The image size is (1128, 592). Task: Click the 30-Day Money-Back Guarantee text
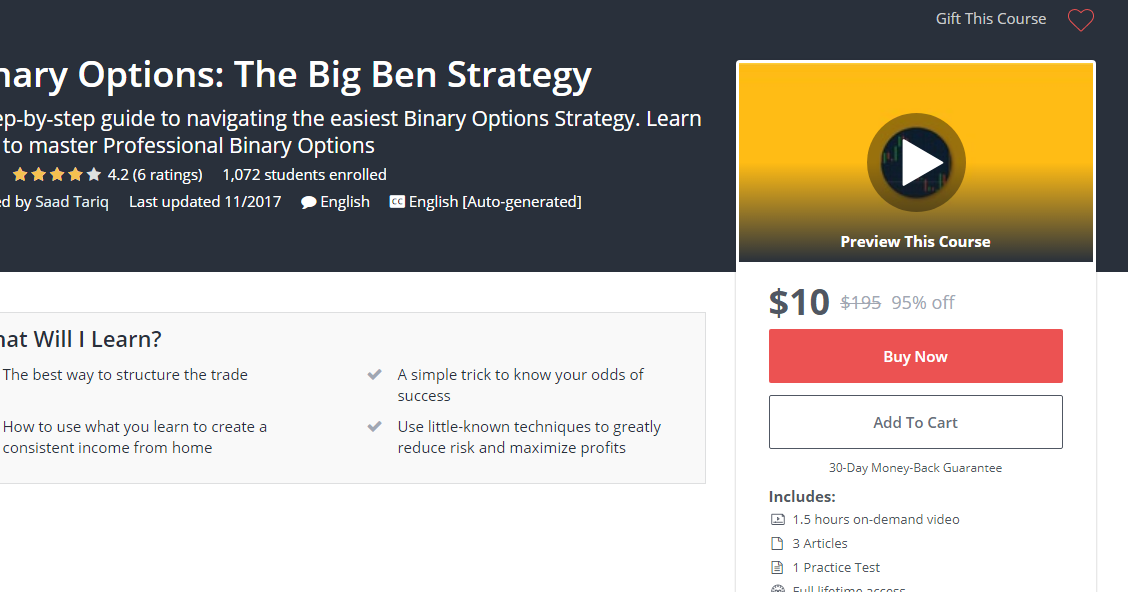[915, 468]
